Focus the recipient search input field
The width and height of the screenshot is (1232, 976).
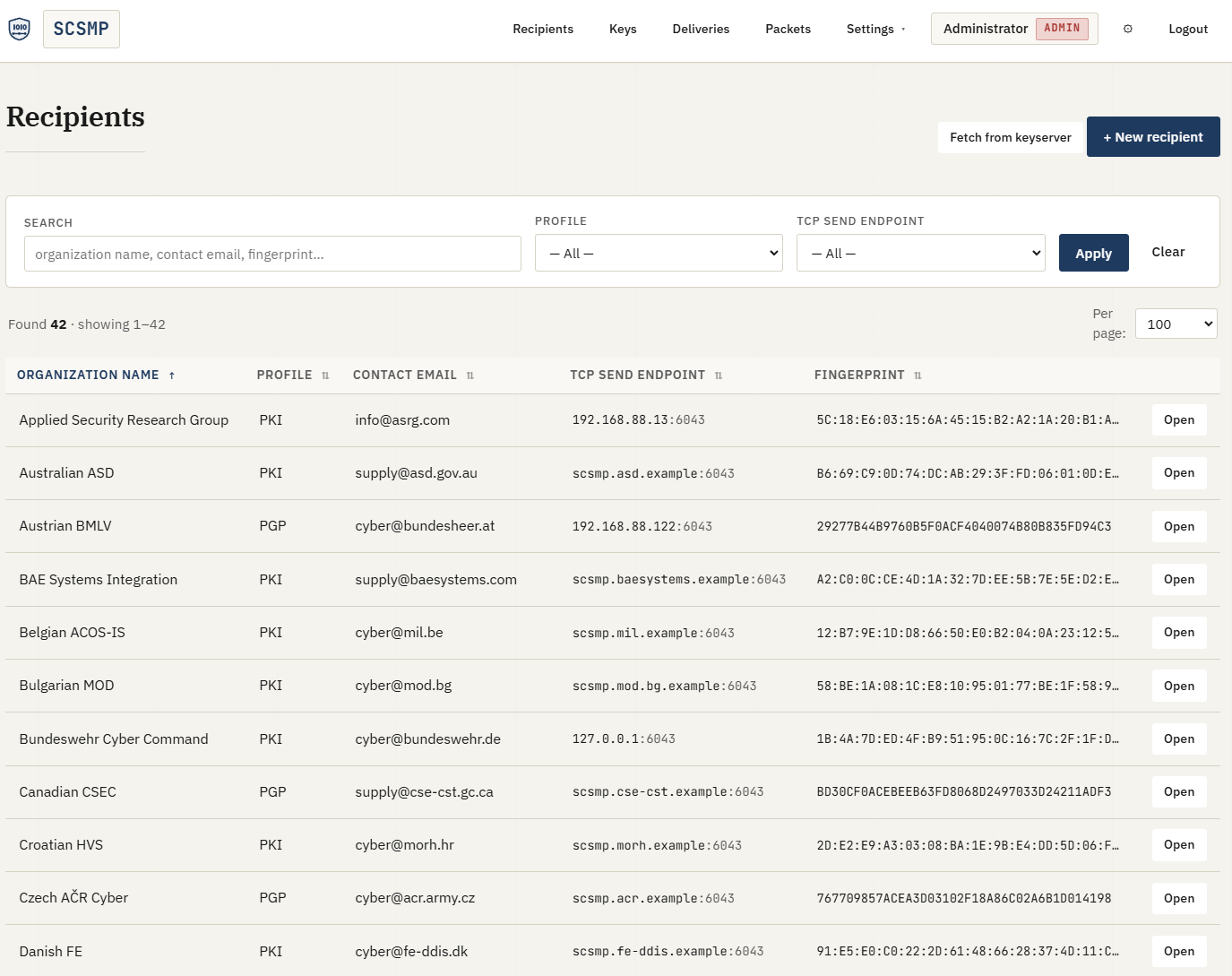coord(272,254)
